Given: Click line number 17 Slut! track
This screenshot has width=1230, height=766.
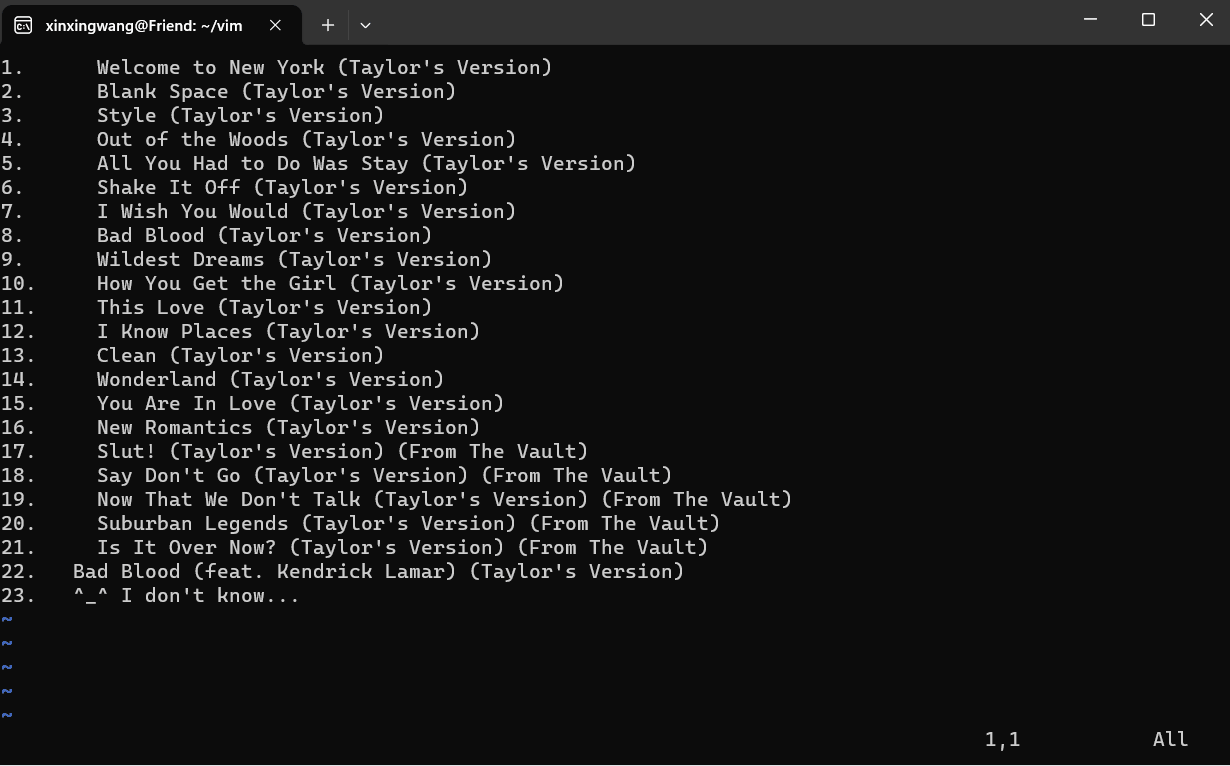Looking at the screenshot, I should (17, 451).
